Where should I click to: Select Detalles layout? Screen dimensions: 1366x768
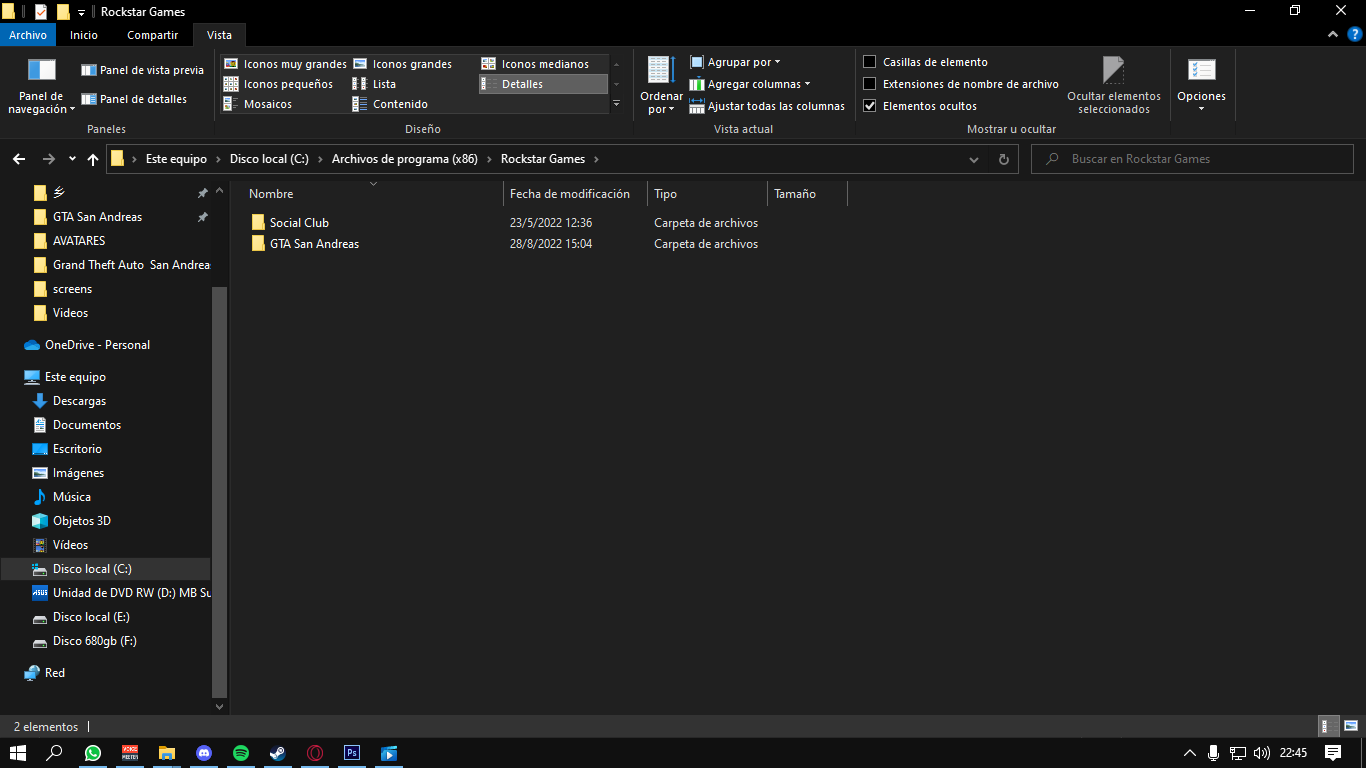(x=543, y=84)
